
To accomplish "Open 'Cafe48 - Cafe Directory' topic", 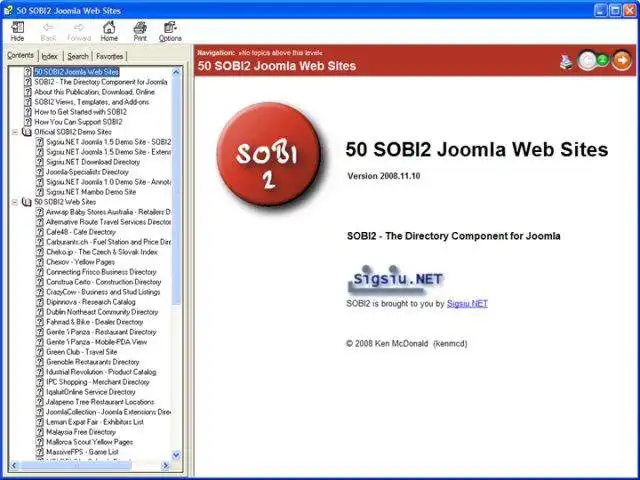I will point(81,232).
